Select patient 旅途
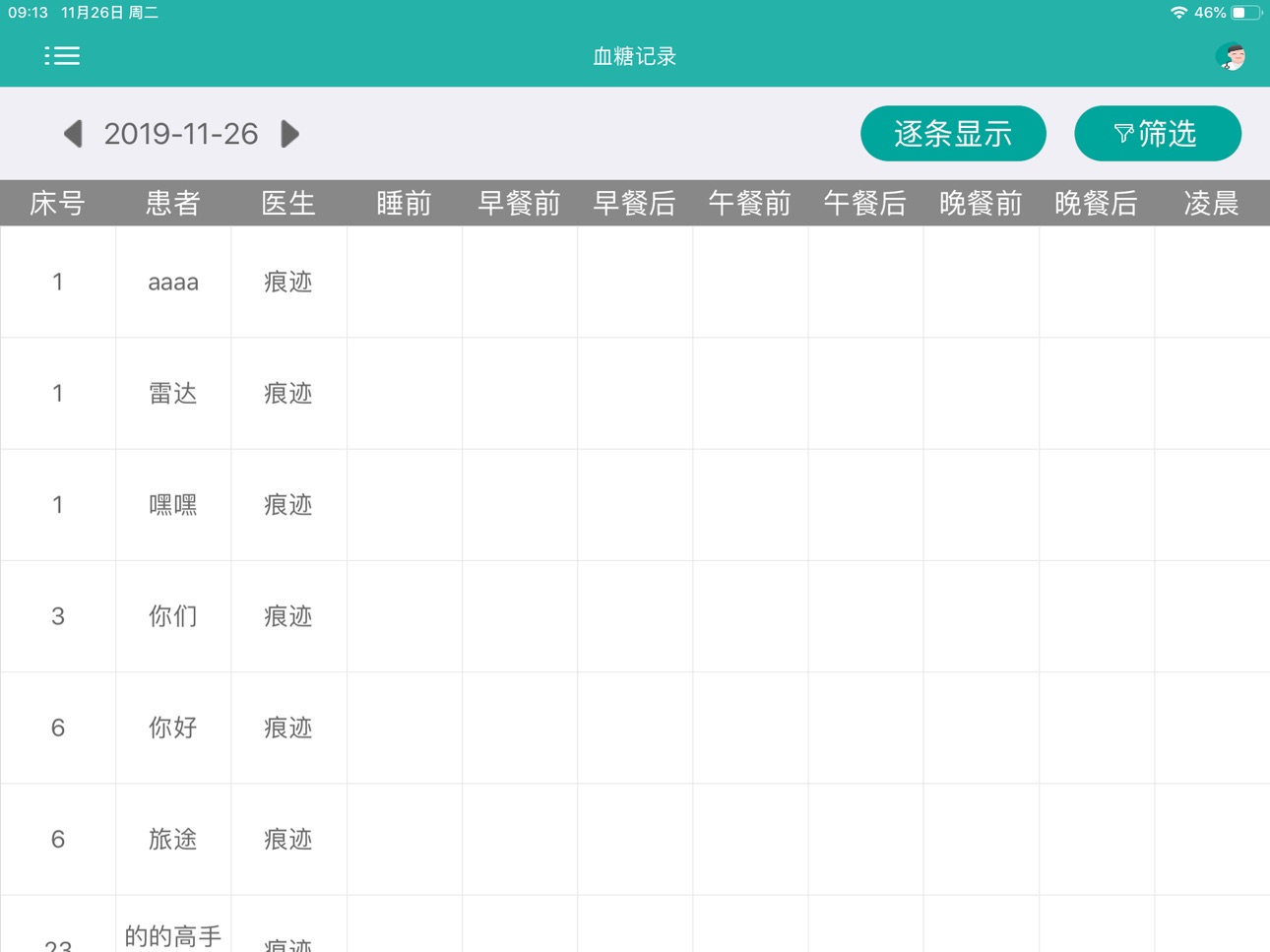The height and width of the screenshot is (952, 1270). pyautogui.click(x=173, y=839)
